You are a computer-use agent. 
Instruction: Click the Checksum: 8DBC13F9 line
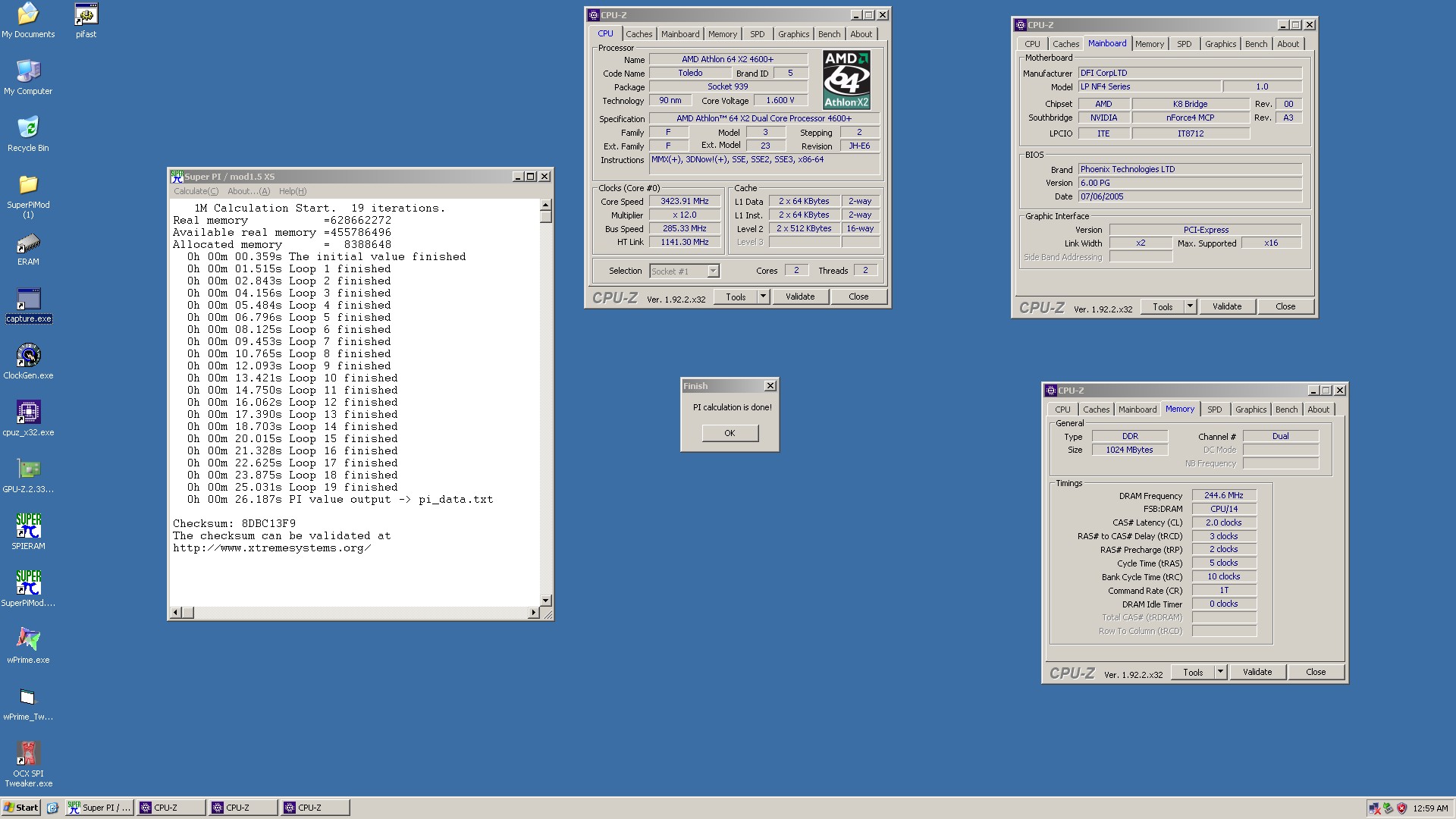pyautogui.click(x=234, y=524)
